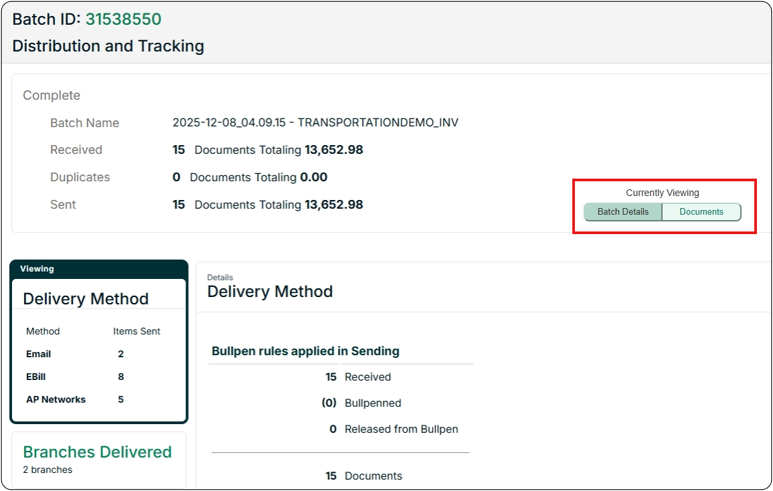Click the Distribution and Tracking heading
This screenshot has height=491, width=773.
point(108,46)
